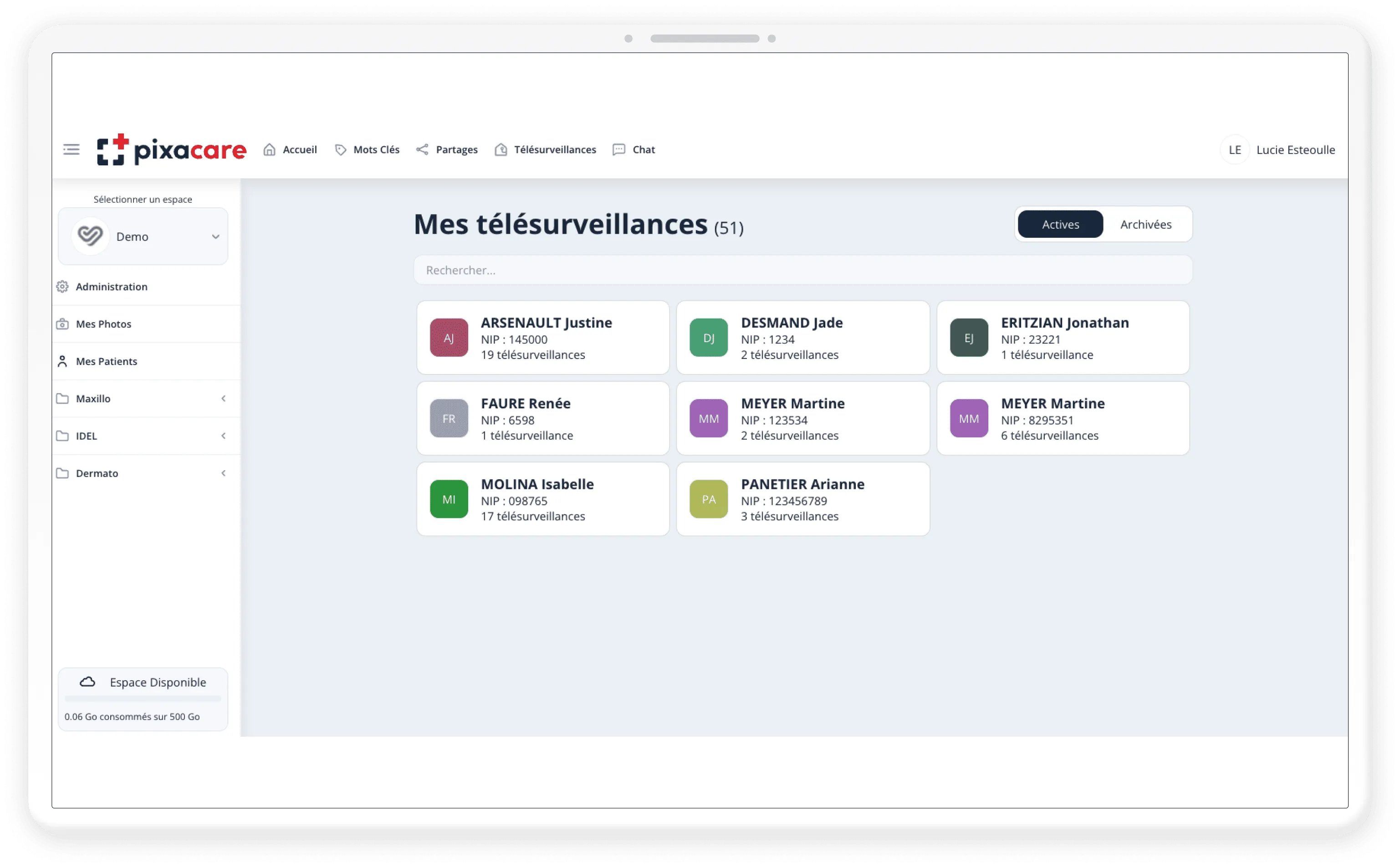Click the DJ avatar of DESMAND Jade

(x=709, y=338)
